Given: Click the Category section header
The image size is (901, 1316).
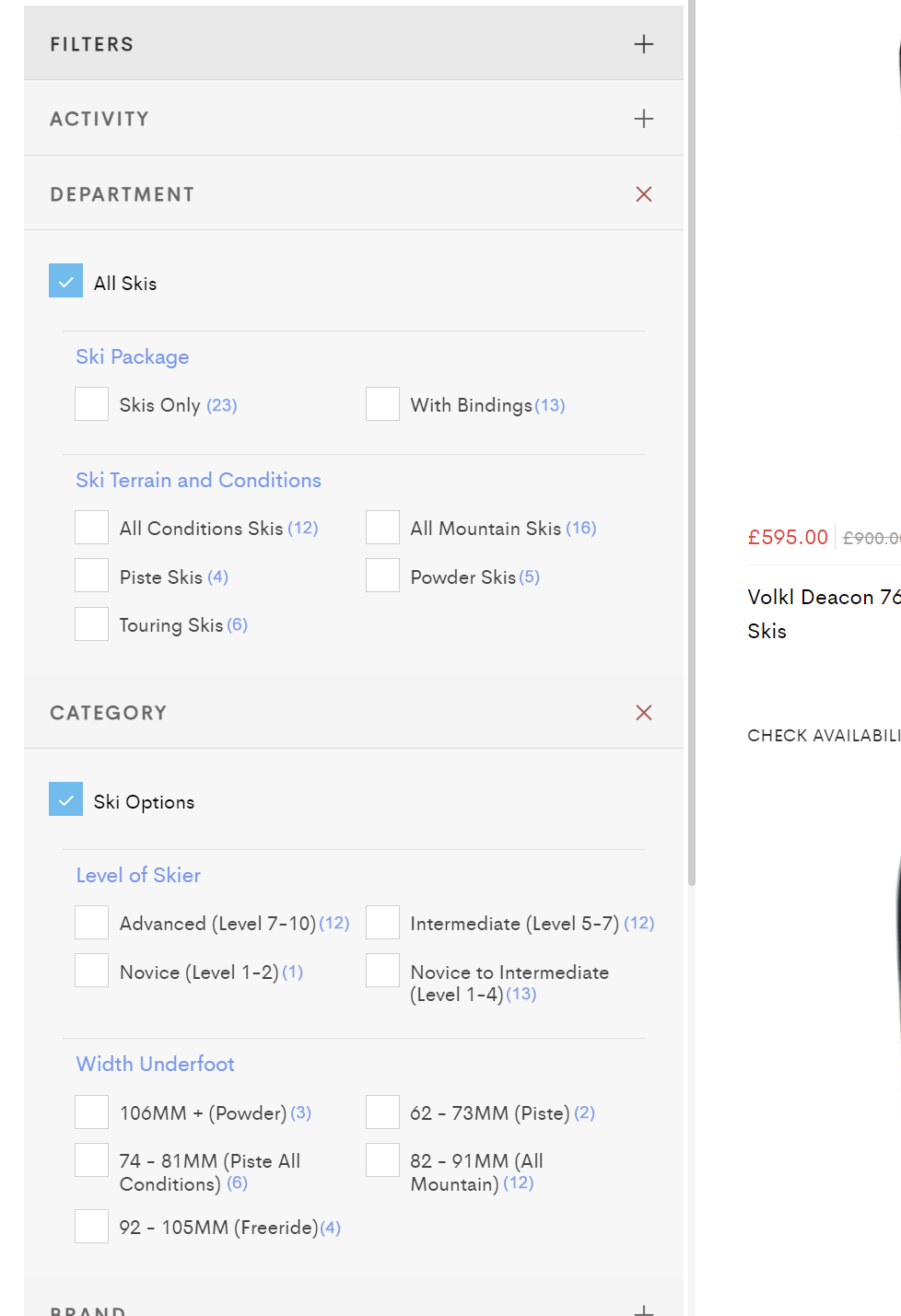Looking at the screenshot, I should (109, 713).
